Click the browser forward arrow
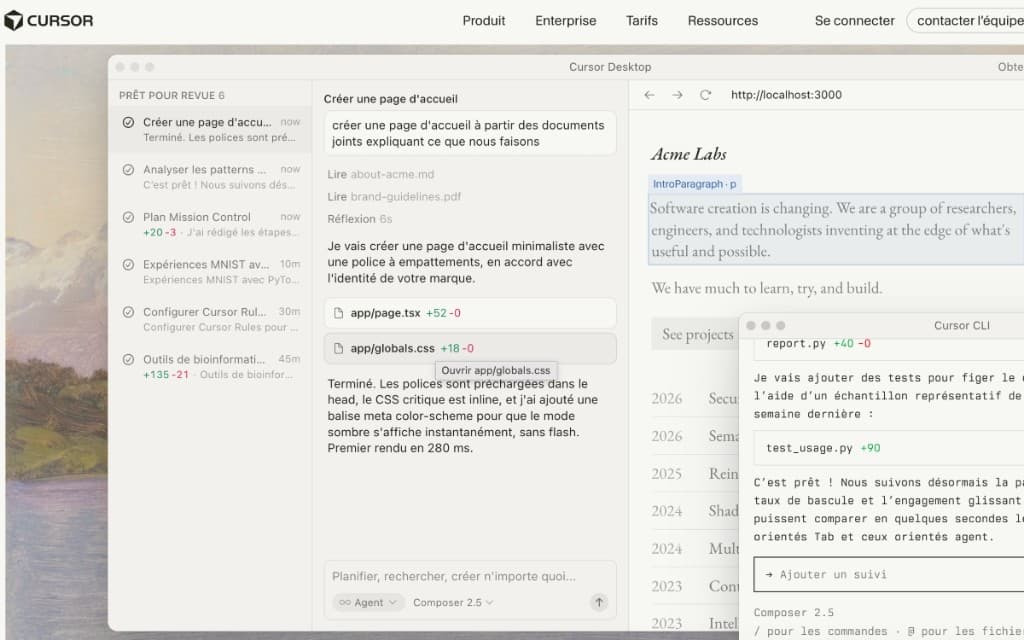The image size is (1024, 640). 677,95
